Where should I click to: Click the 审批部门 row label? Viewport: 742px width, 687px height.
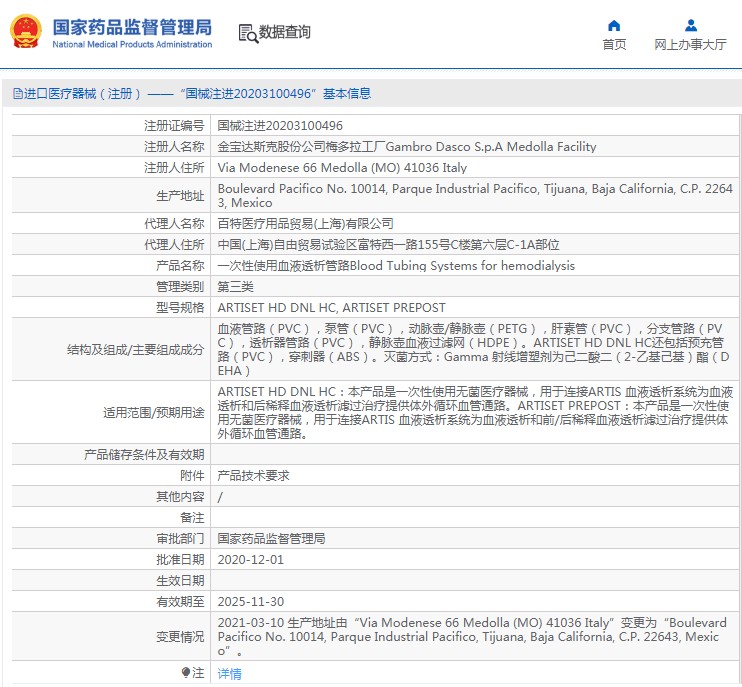[x=180, y=538]
